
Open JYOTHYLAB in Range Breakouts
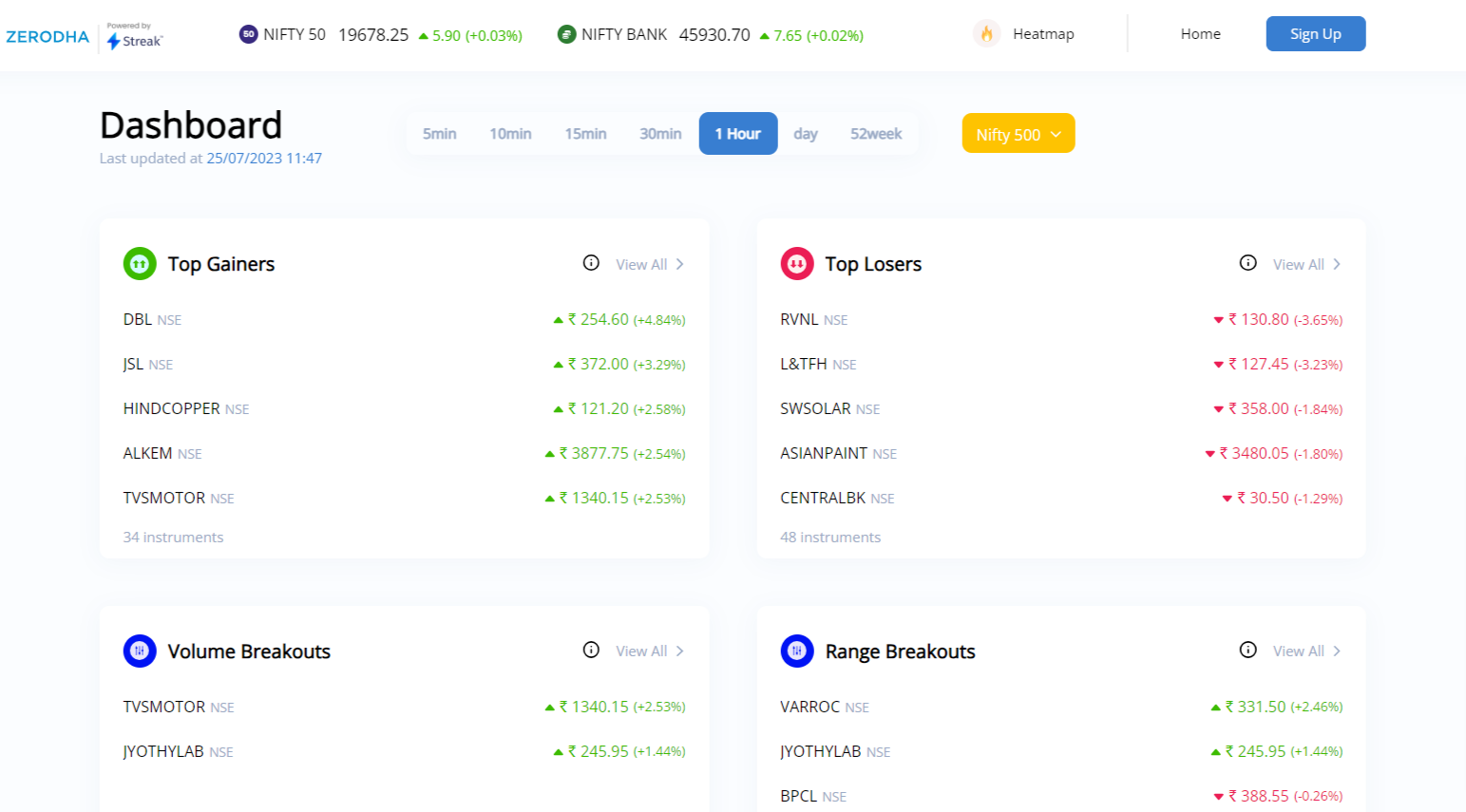[x=1061, y=751]
